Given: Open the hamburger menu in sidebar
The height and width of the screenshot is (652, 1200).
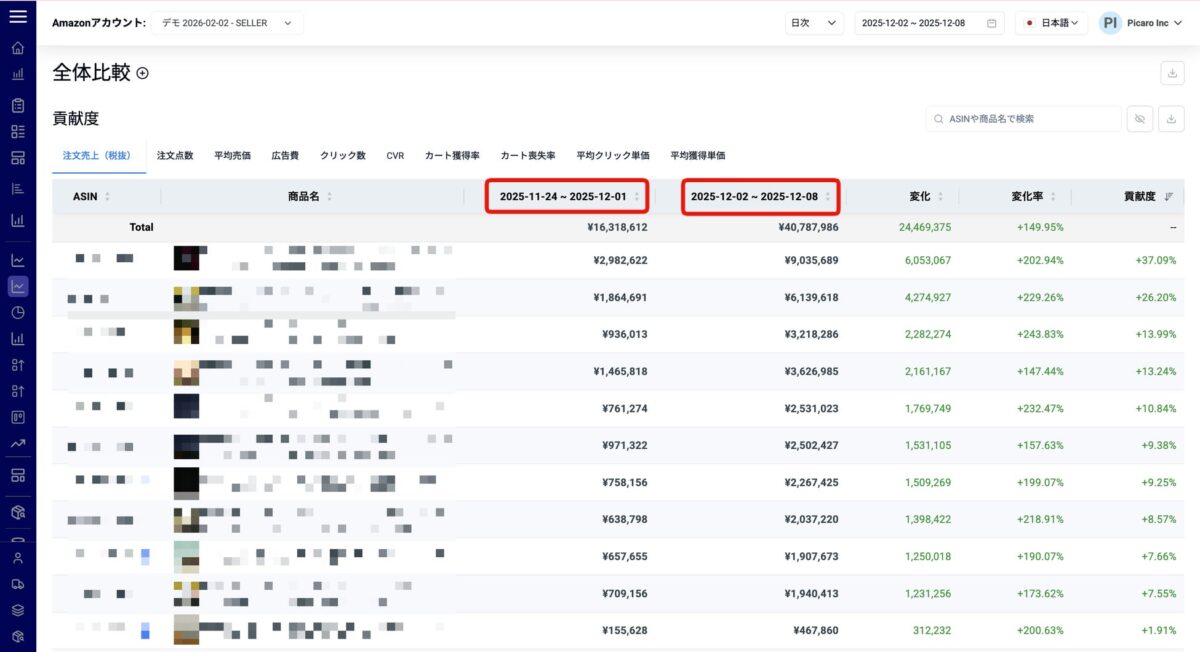Looking at the screenshot, I should [x=17, y=16].
